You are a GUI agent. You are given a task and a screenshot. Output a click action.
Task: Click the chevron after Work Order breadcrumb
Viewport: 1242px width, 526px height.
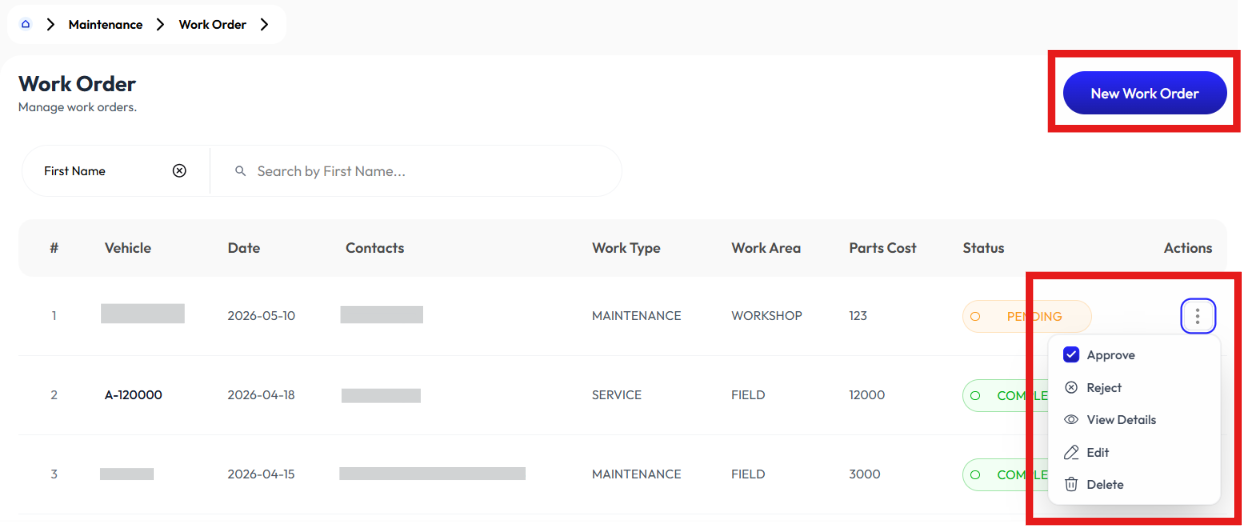tap(264, 24)
